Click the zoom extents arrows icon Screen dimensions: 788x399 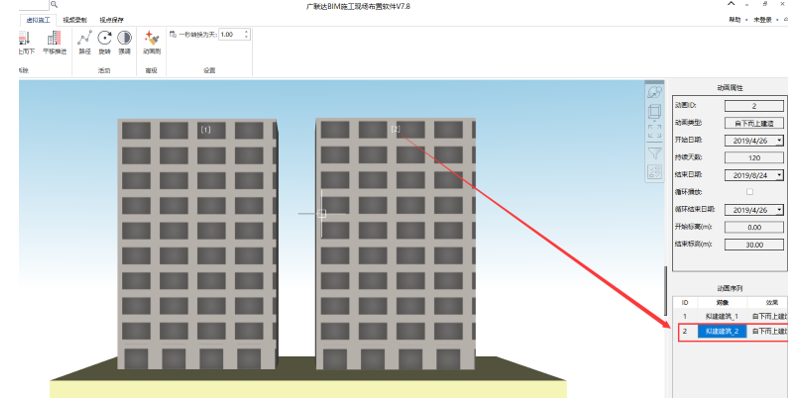tap(654, 131)
